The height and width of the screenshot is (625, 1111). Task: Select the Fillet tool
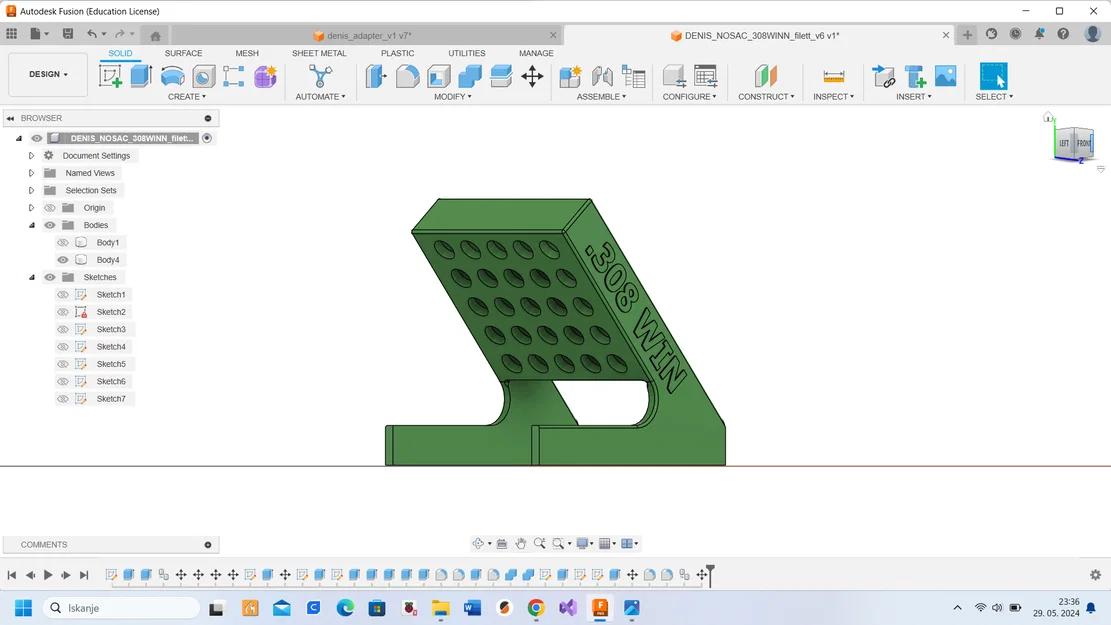click(x=407, y=77)
